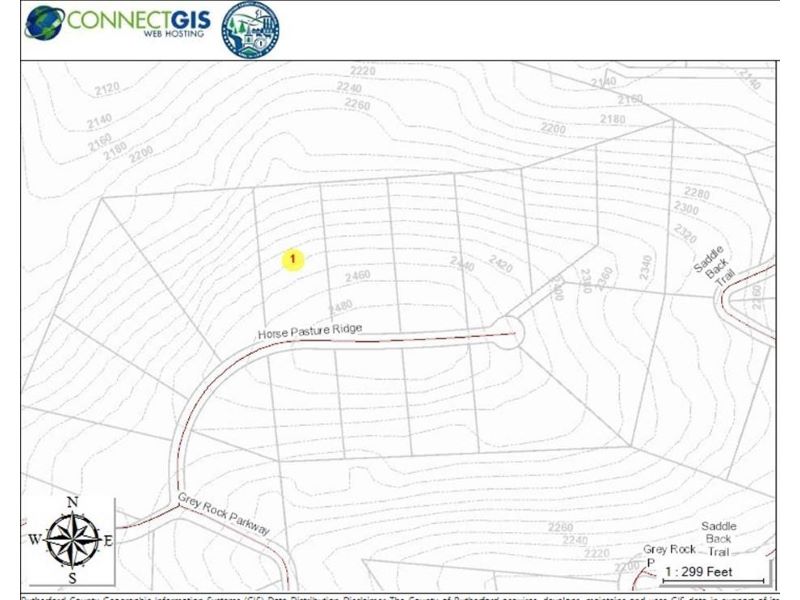Click the cul-de-sac circle ending Horse Pasture Ridge
The image size is (800, 600).
click(x=507, y=333)
